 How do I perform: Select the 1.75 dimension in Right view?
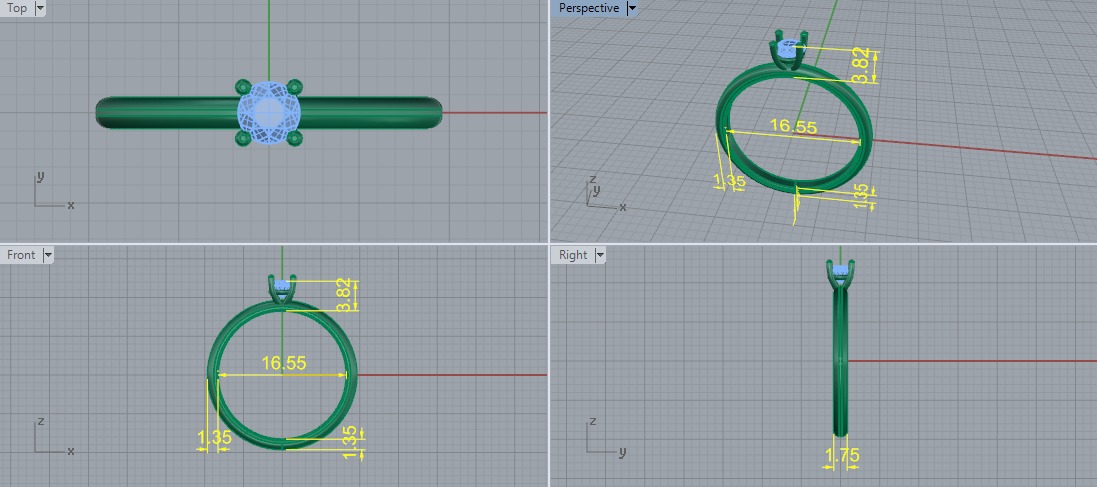[842, 456]
